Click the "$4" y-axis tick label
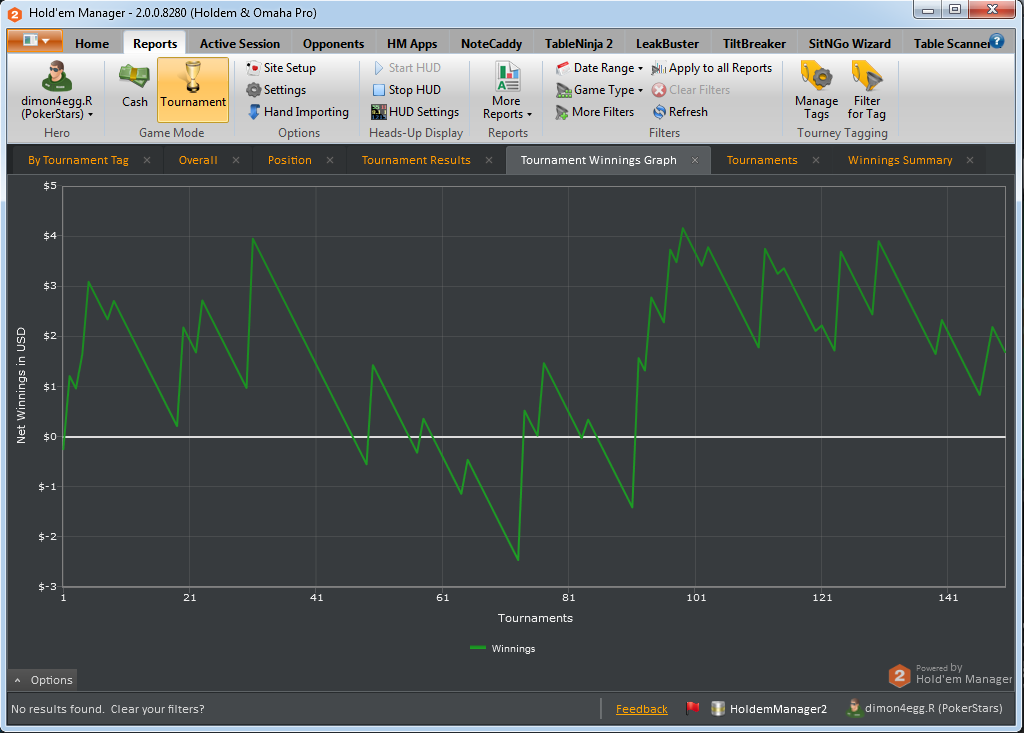Image resolution: width=1024 pixels, height=733 pixels. tap(50, 236)
